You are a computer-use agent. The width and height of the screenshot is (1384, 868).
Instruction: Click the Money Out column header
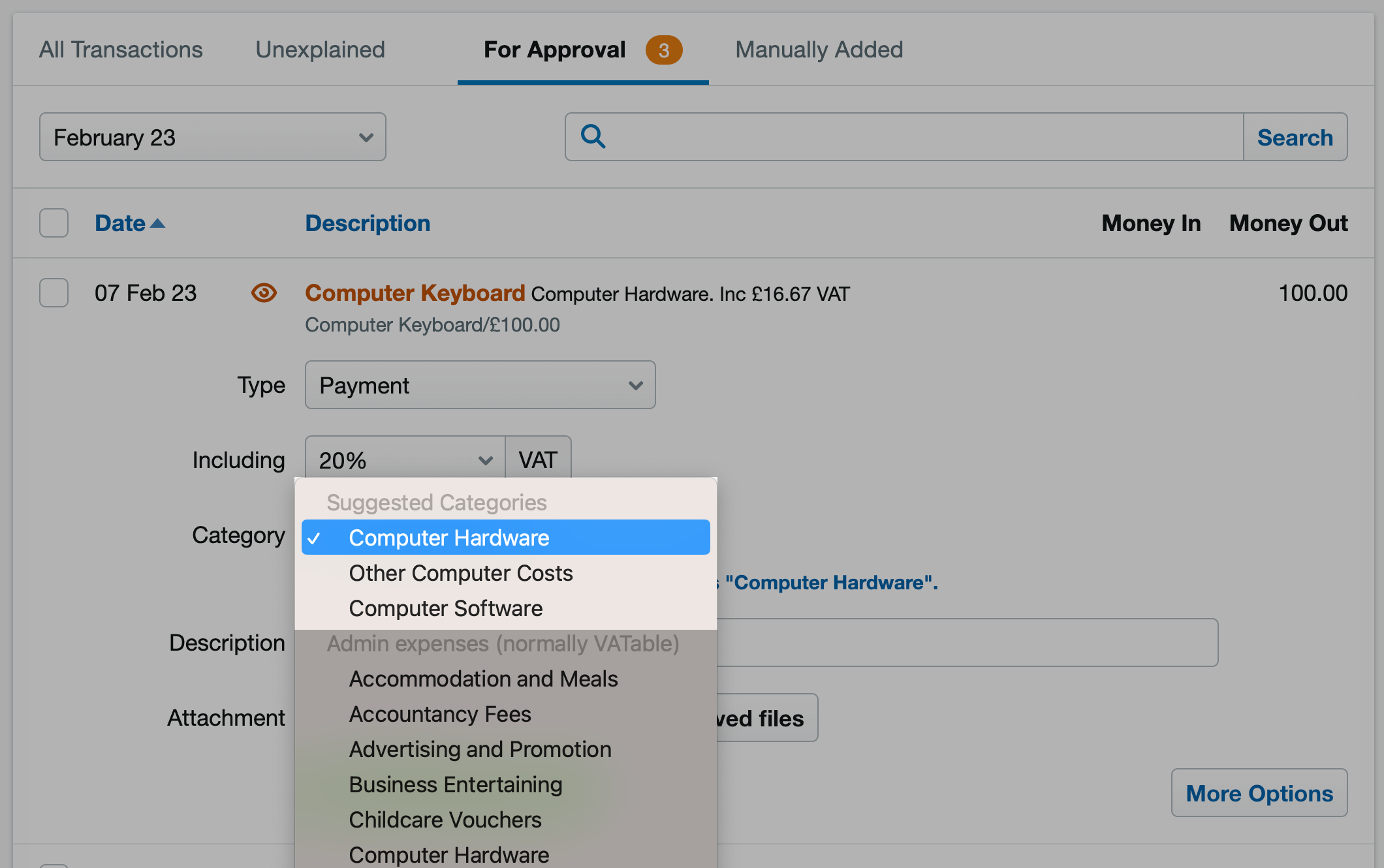1288,223
